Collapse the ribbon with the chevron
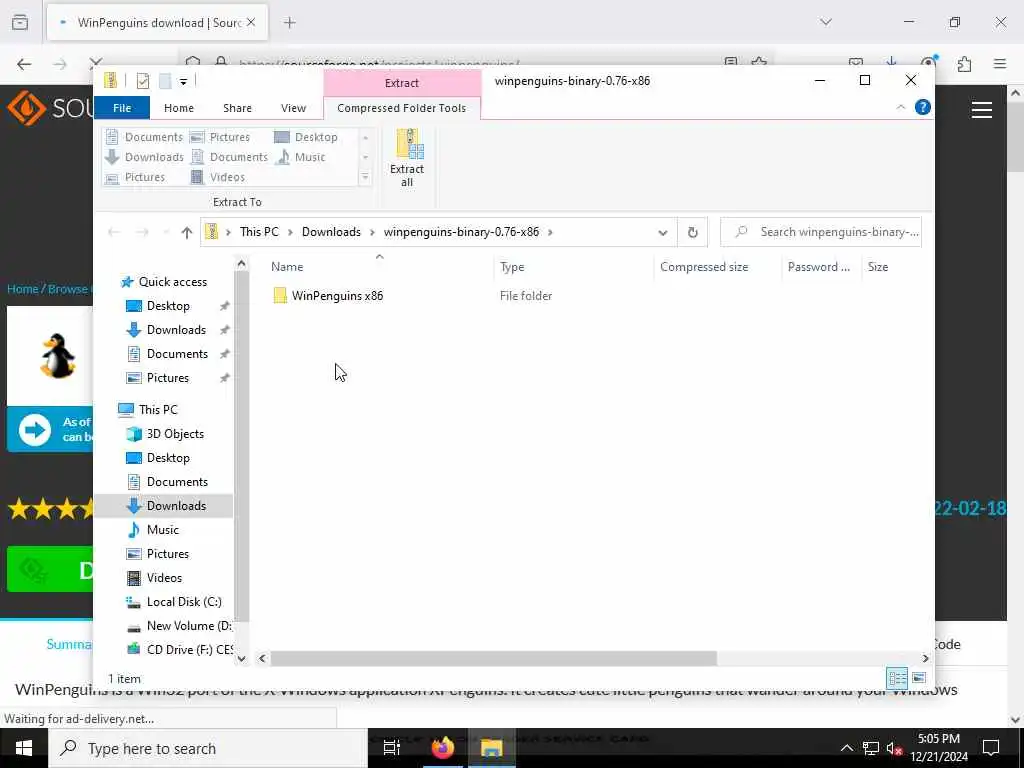Image resolution: width=1024 pixels, height=768 pixels. (901, 107)
